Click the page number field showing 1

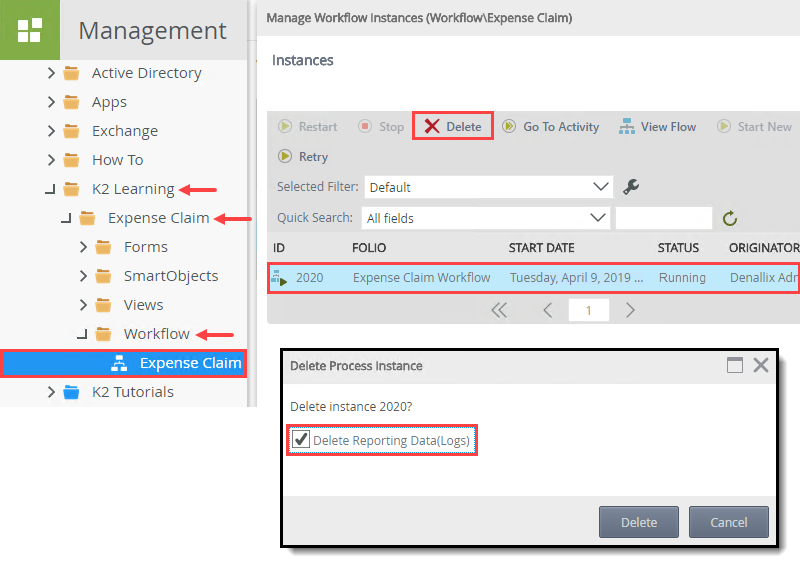(x=589, y=310)
